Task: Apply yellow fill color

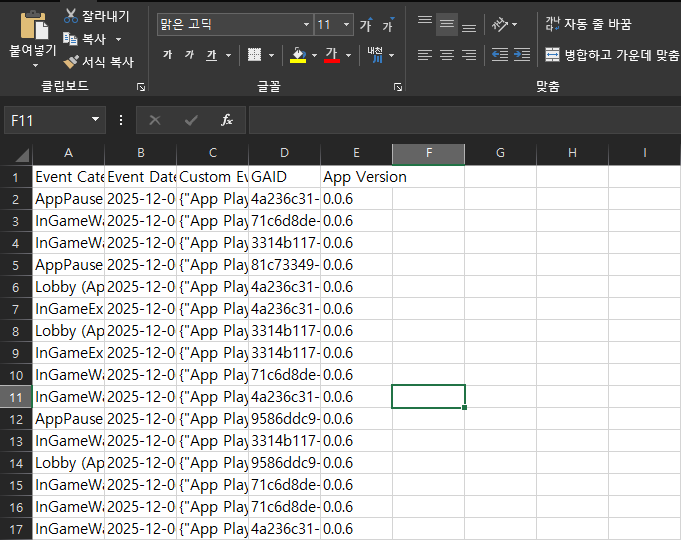Action: point(298,55)
